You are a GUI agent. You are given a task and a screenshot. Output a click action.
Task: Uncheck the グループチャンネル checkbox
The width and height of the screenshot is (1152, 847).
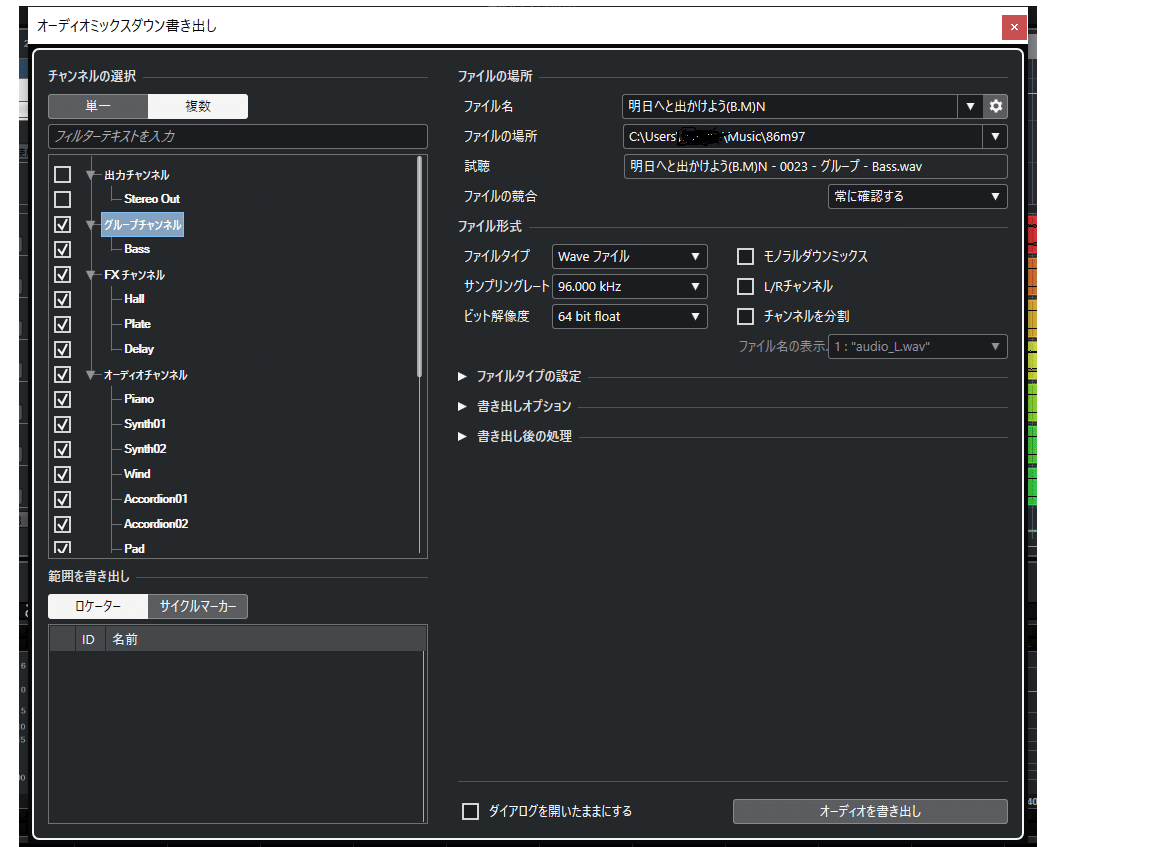tap(62, 225)
